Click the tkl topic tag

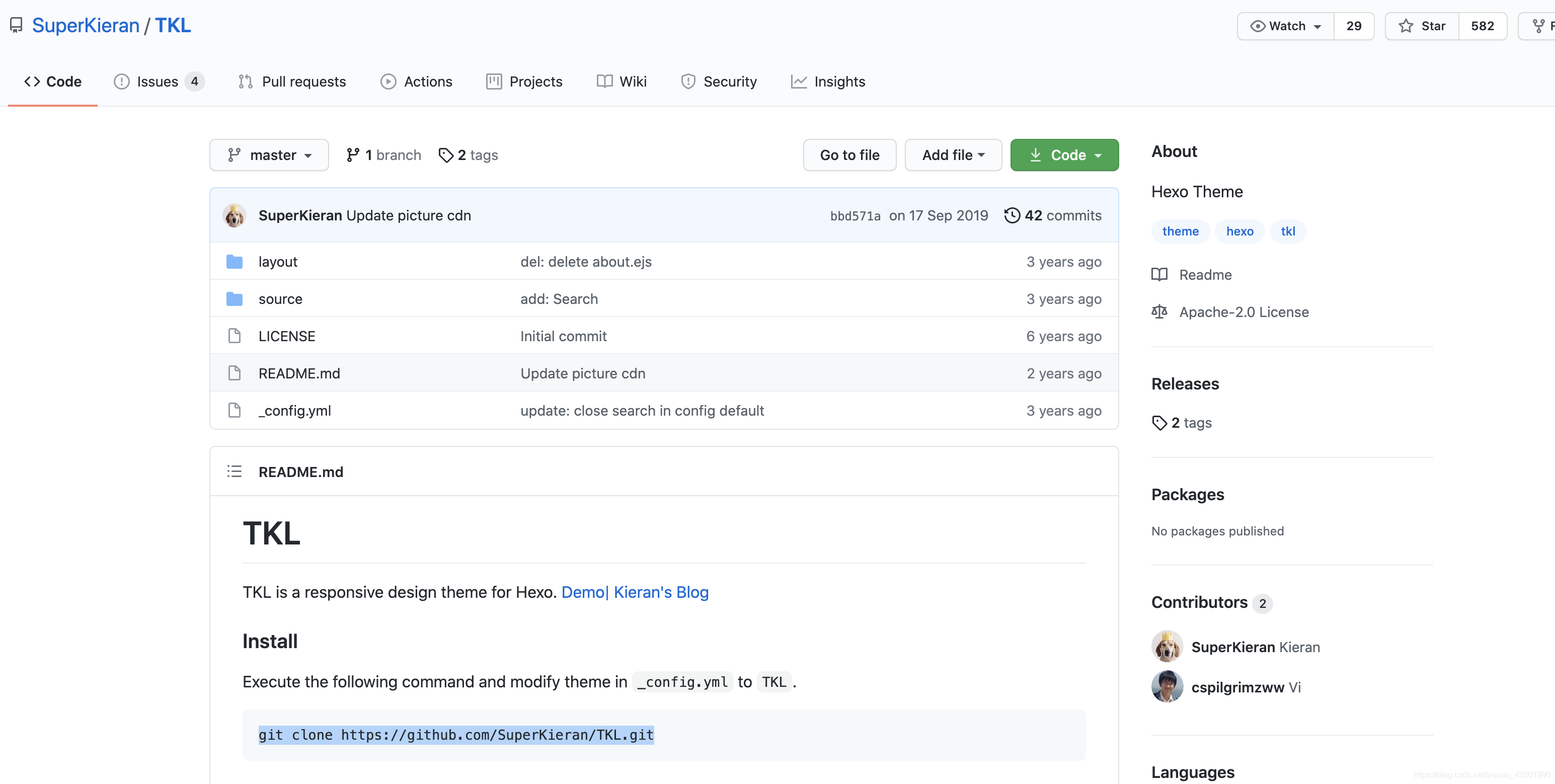[1288, 231]
